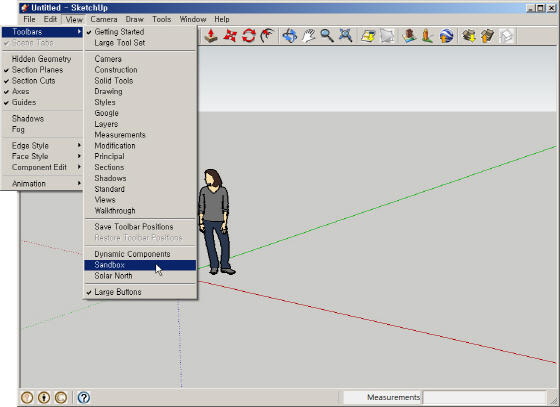Viewport: 560px width, 407px height.
Task: Click the Zoom magnifying glass tool
Action: click(x=327, y=36)
